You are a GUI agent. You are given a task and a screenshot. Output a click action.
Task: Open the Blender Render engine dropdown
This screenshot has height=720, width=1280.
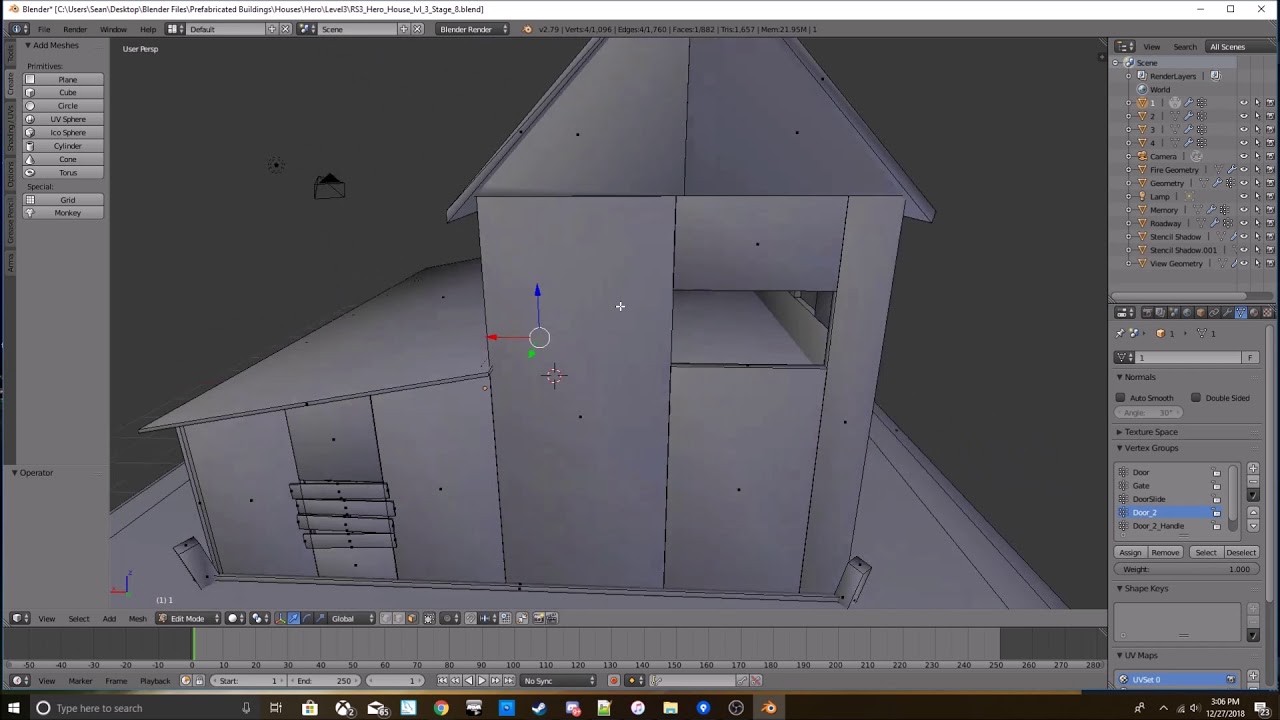pos(473,29)
